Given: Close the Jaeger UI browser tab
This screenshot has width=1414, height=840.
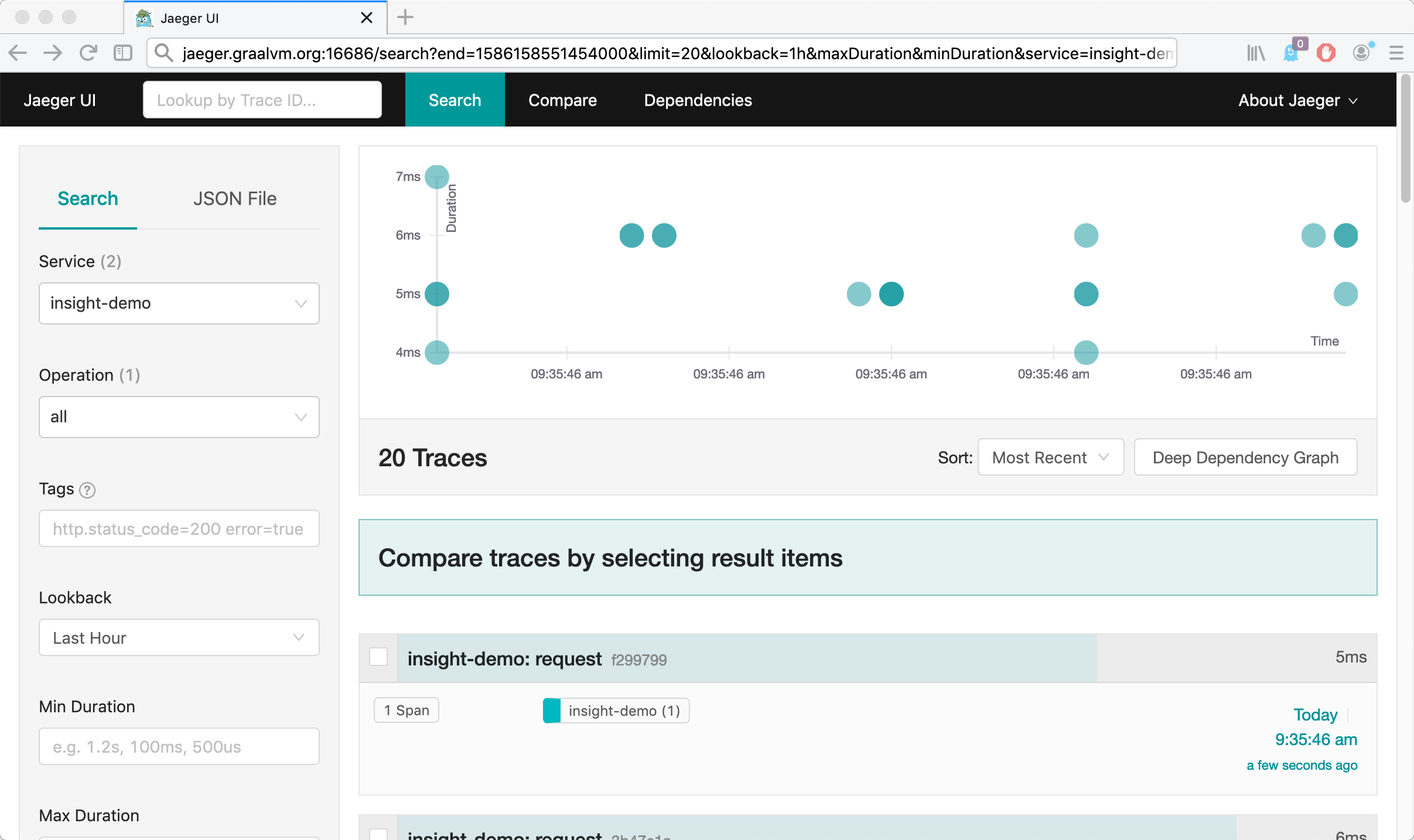Looking at the screenshot, I should point(367,18).
